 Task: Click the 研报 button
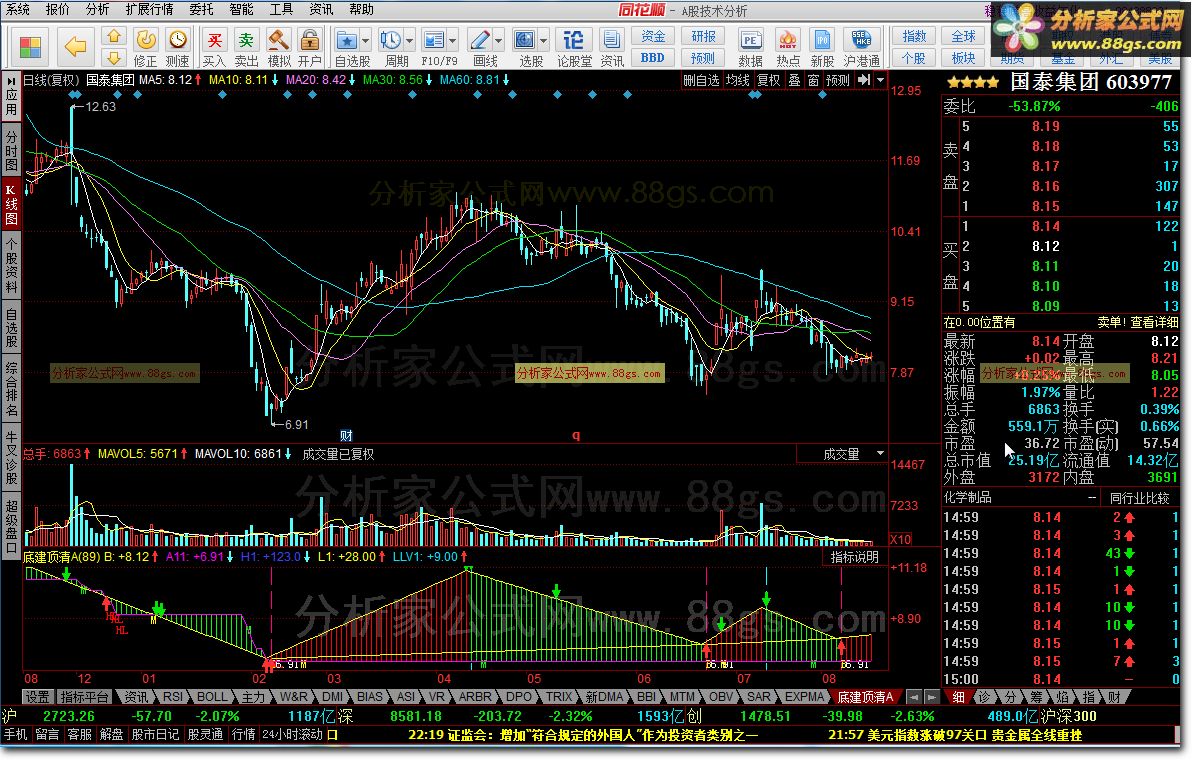(703, 37)
